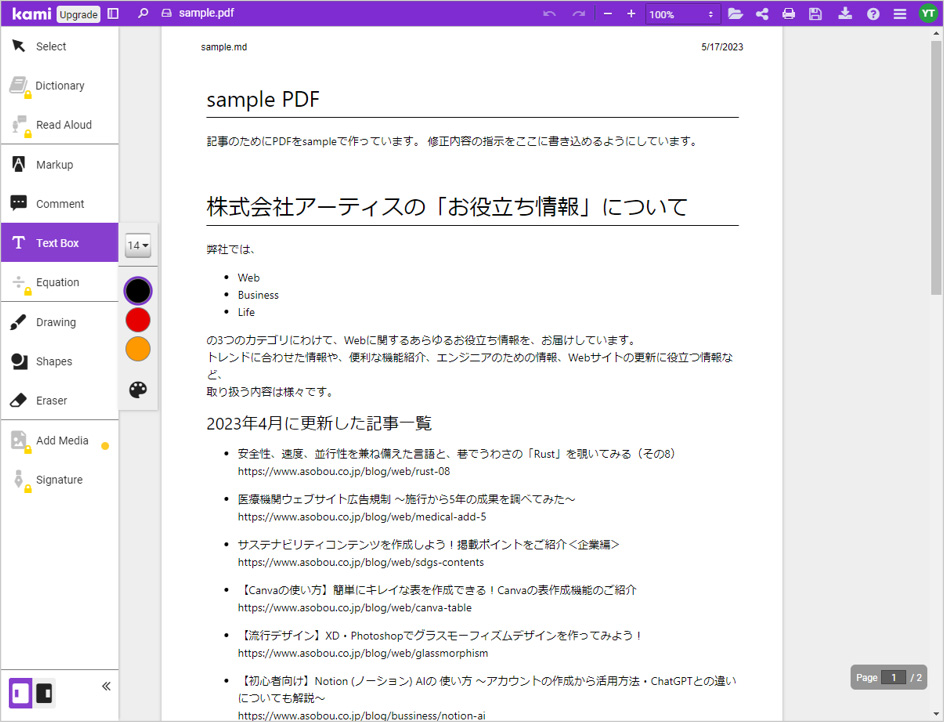
Task: Click the share icon
Action: [762, 14]
